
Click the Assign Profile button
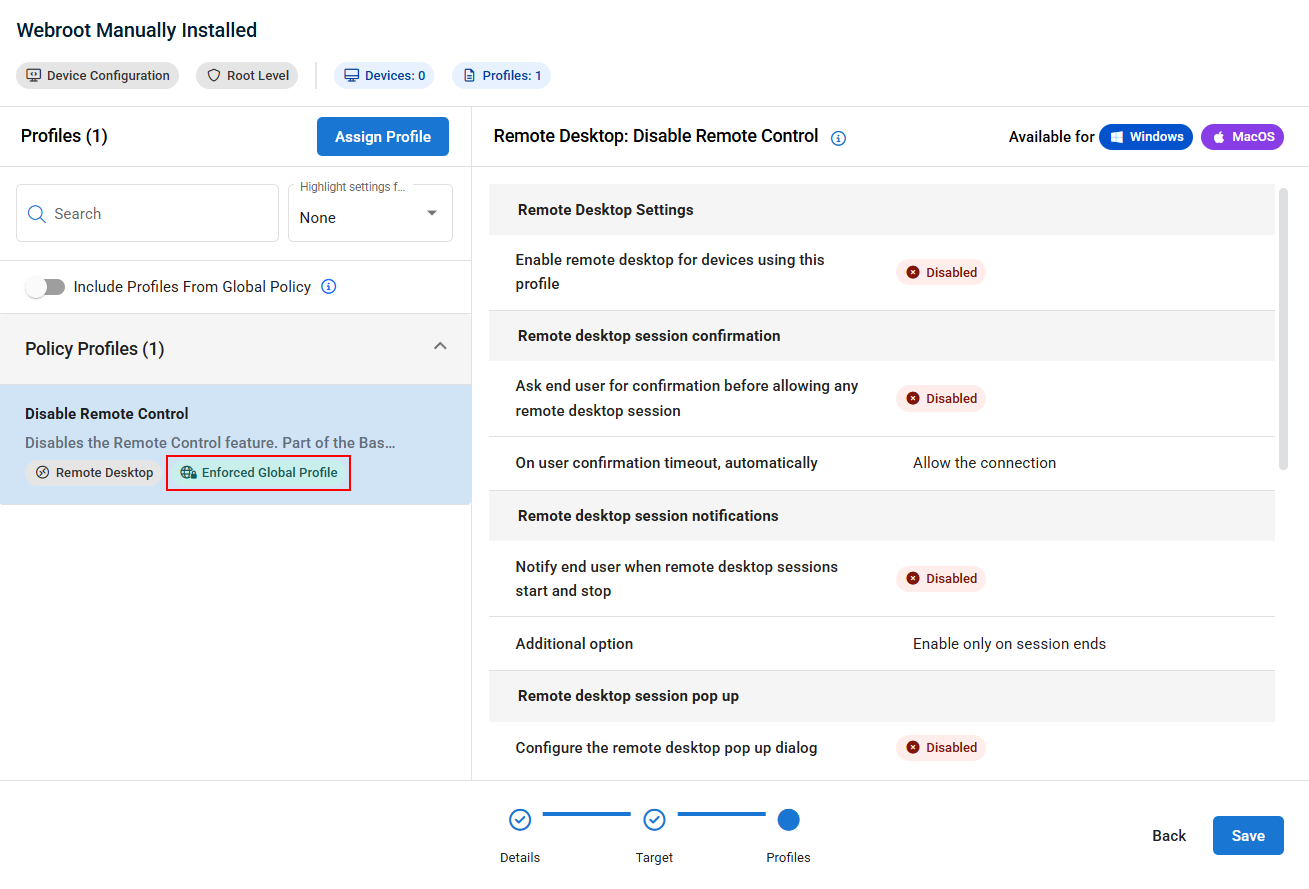click(x=383, y=137)
